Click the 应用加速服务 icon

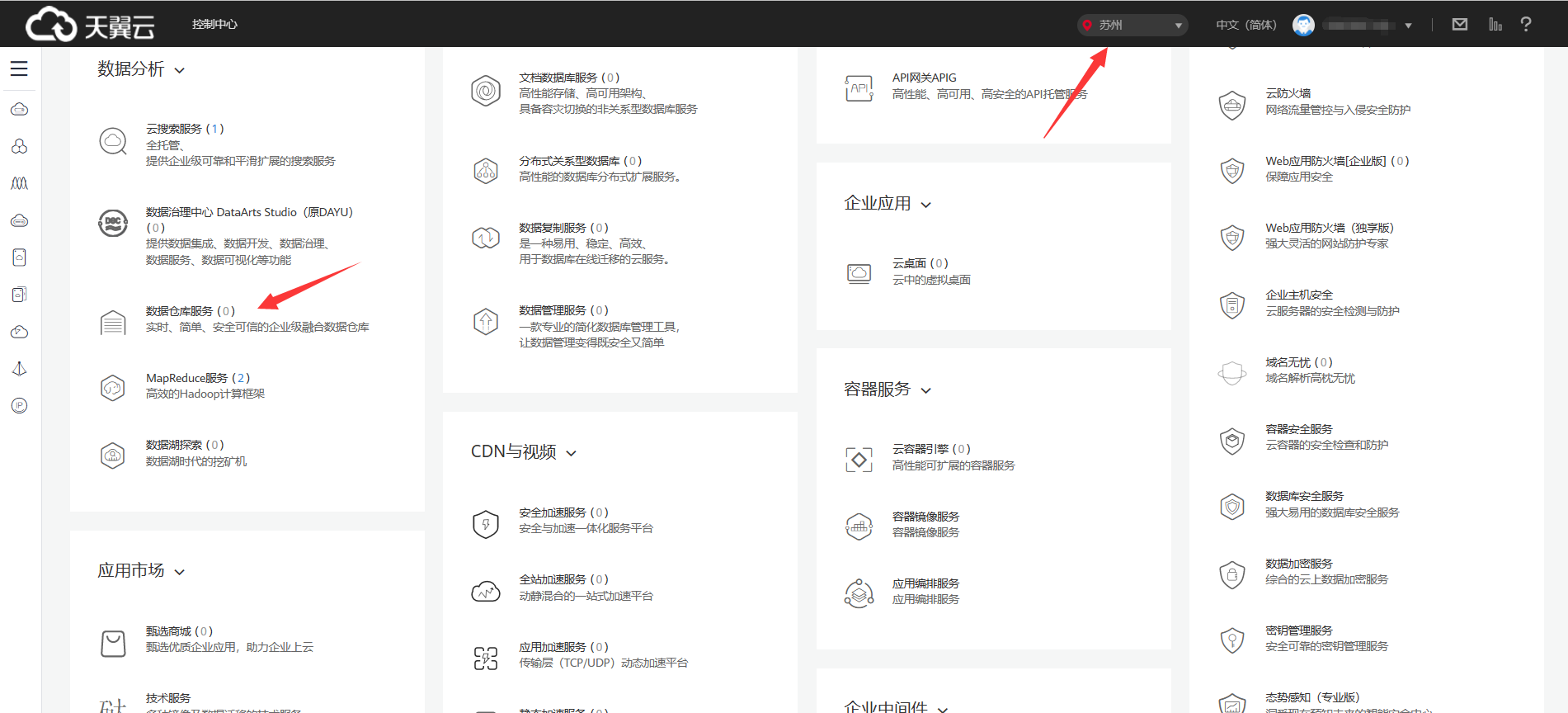[486, 658]
